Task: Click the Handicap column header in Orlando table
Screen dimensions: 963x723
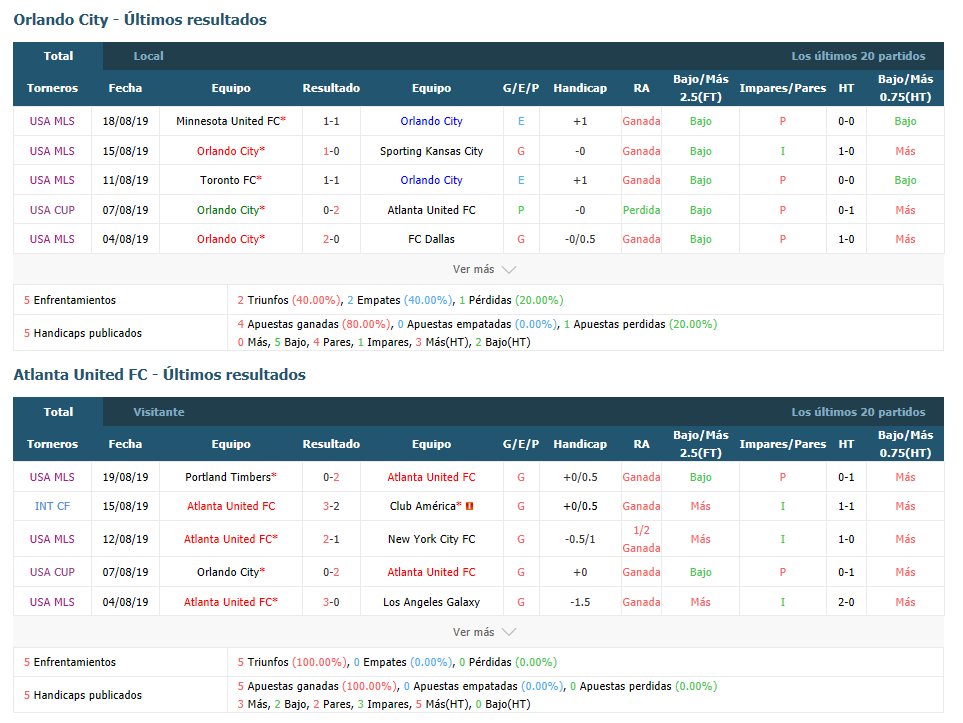Action: pyautogui.click(x=580, y=88)
